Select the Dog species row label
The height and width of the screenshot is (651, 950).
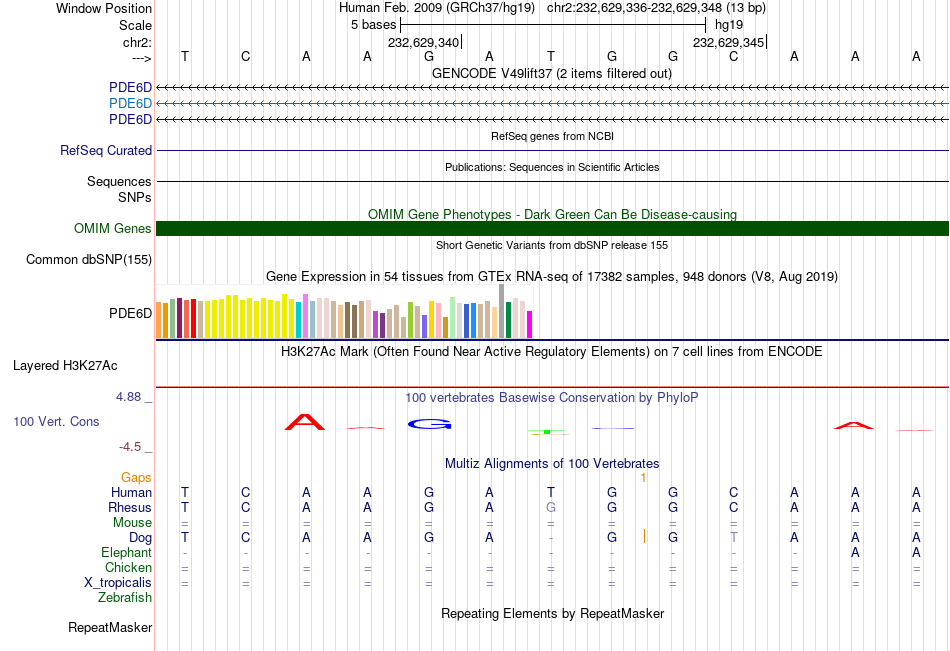[x=141, y=538]
